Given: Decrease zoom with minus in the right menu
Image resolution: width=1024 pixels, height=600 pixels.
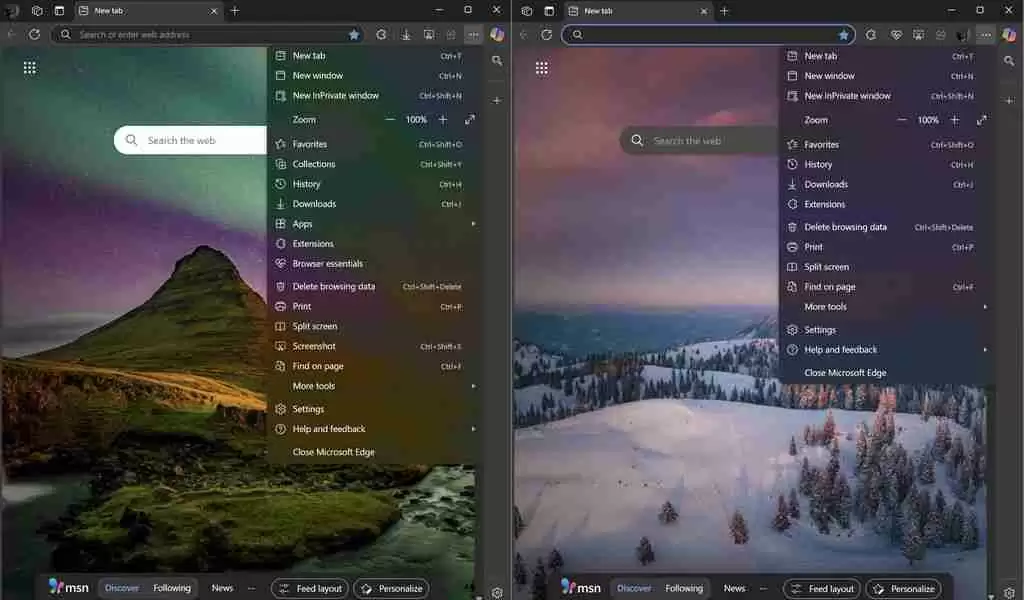Looking at the screenshot, I should click(902, 120).
